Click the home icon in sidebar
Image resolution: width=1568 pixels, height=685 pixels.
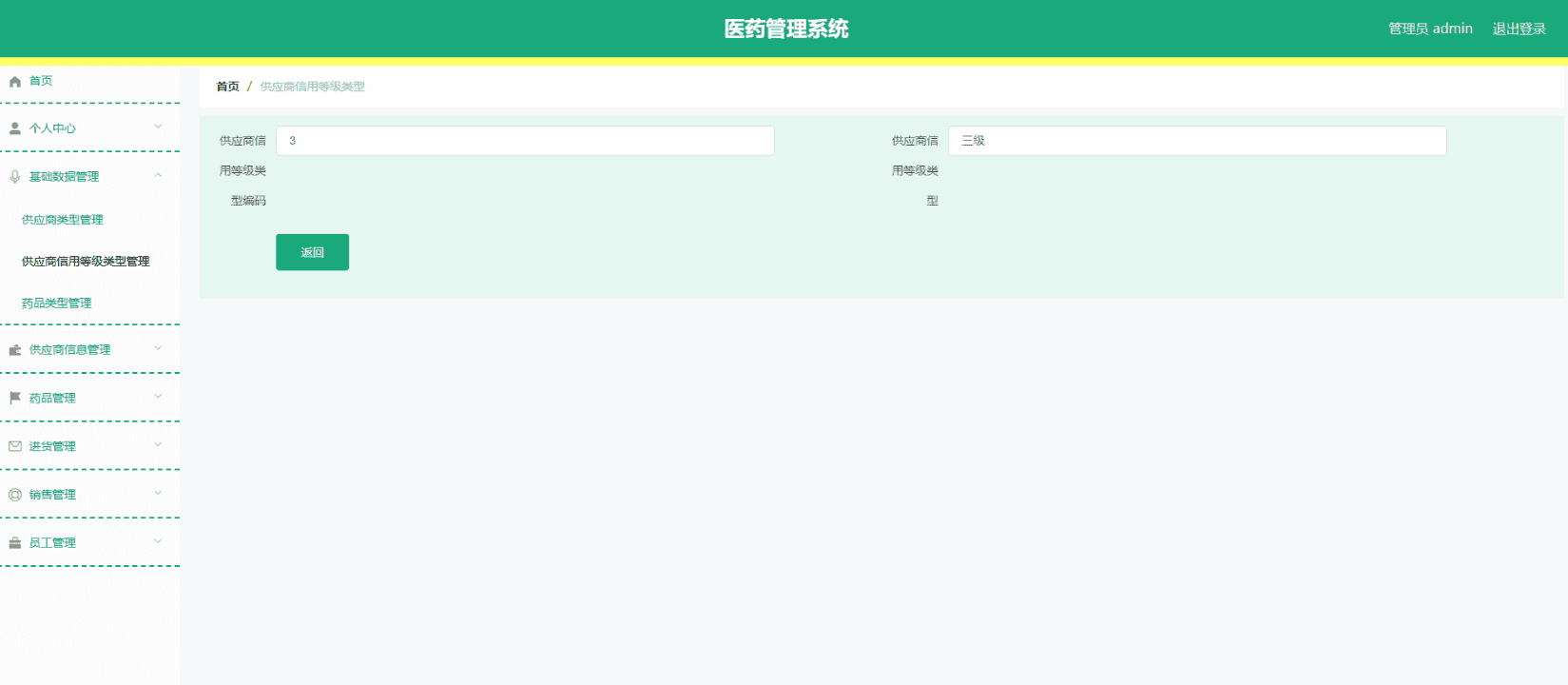[x=15, y=82]
